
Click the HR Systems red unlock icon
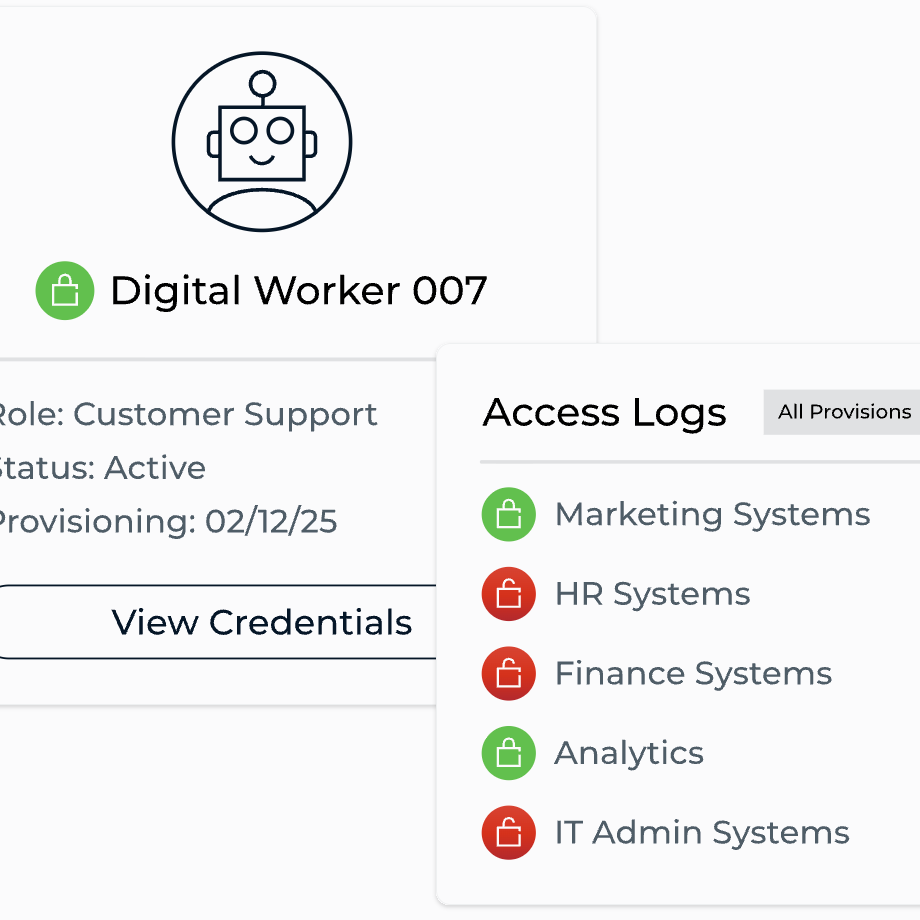point(509,594)
